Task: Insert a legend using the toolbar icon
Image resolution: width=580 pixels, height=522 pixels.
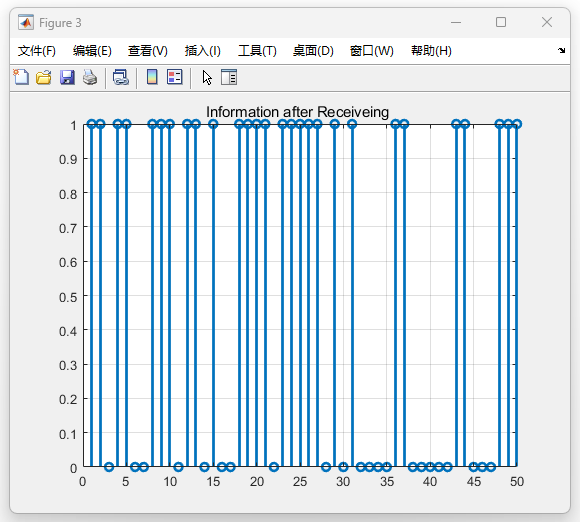Action: [x=175, y=77]
